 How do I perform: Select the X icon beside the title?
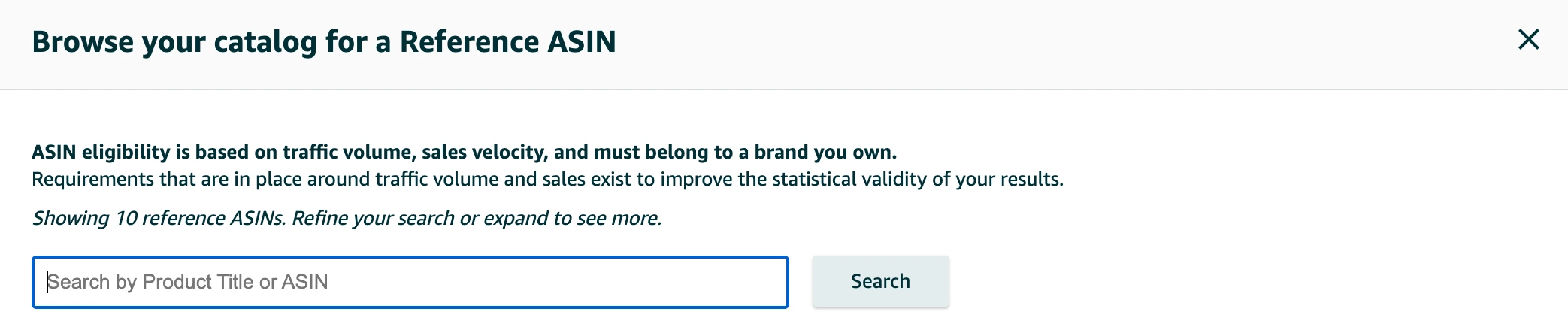pos(1528,39)
